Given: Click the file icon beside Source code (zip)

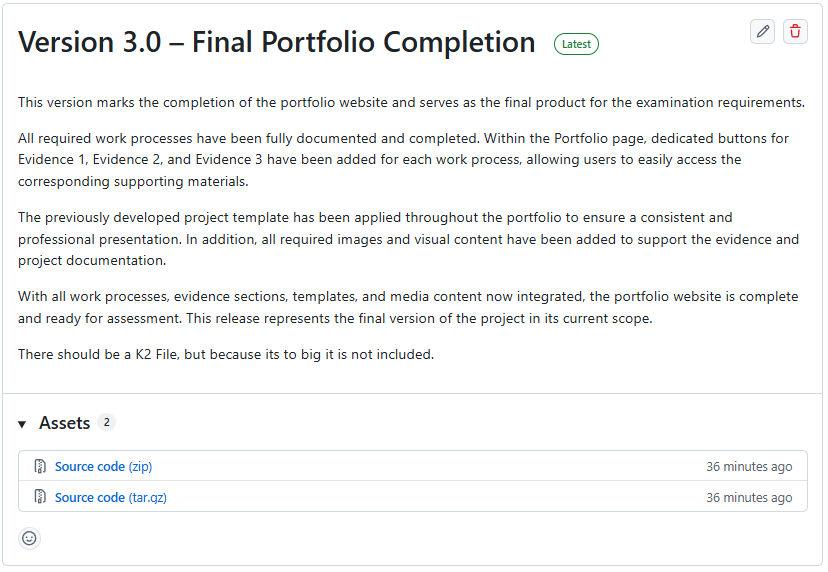Looking at the screenshot, I should click(40, 466).
